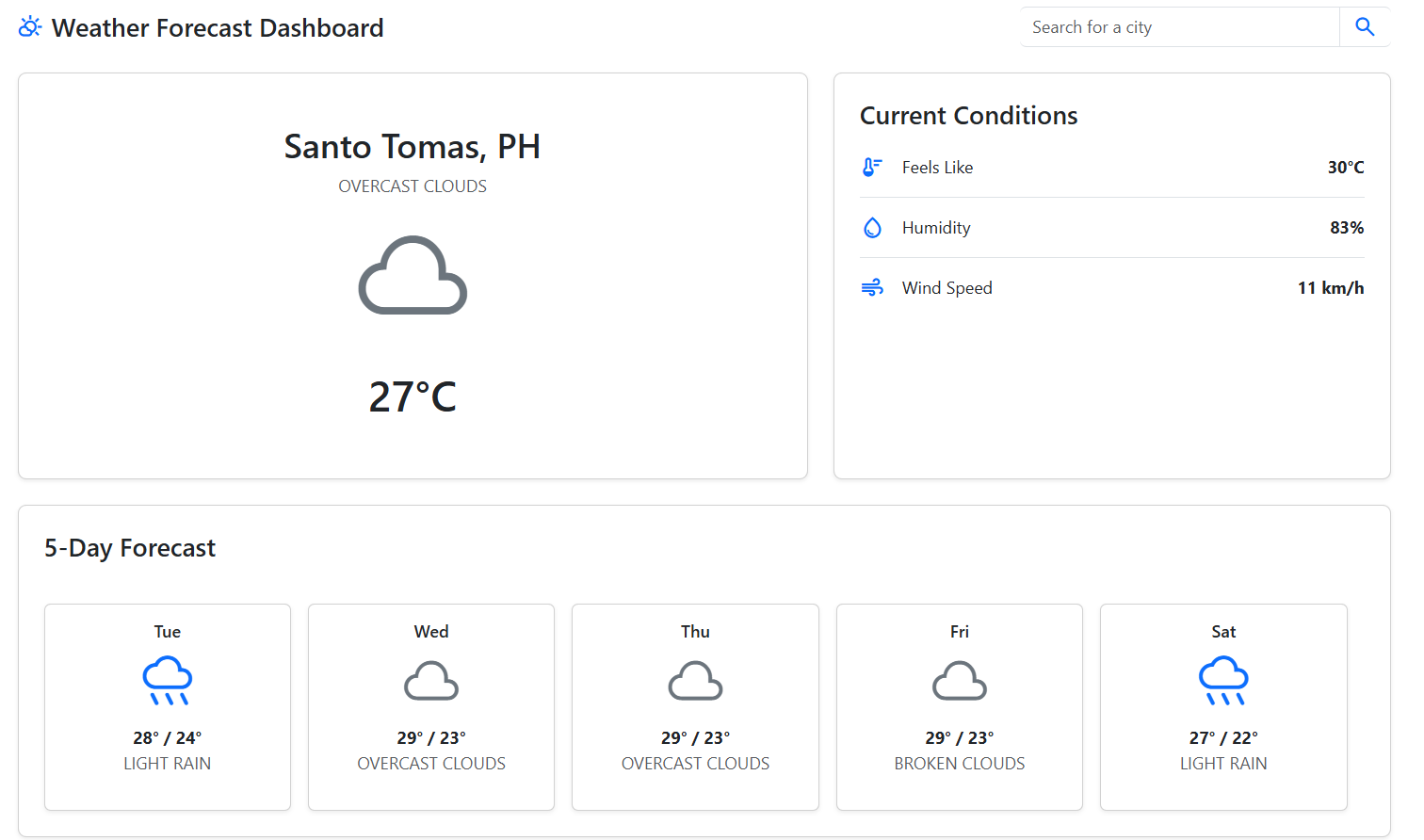
Task: Click the sun-cloud dashboard logo icon
Action: click(30, 27)
